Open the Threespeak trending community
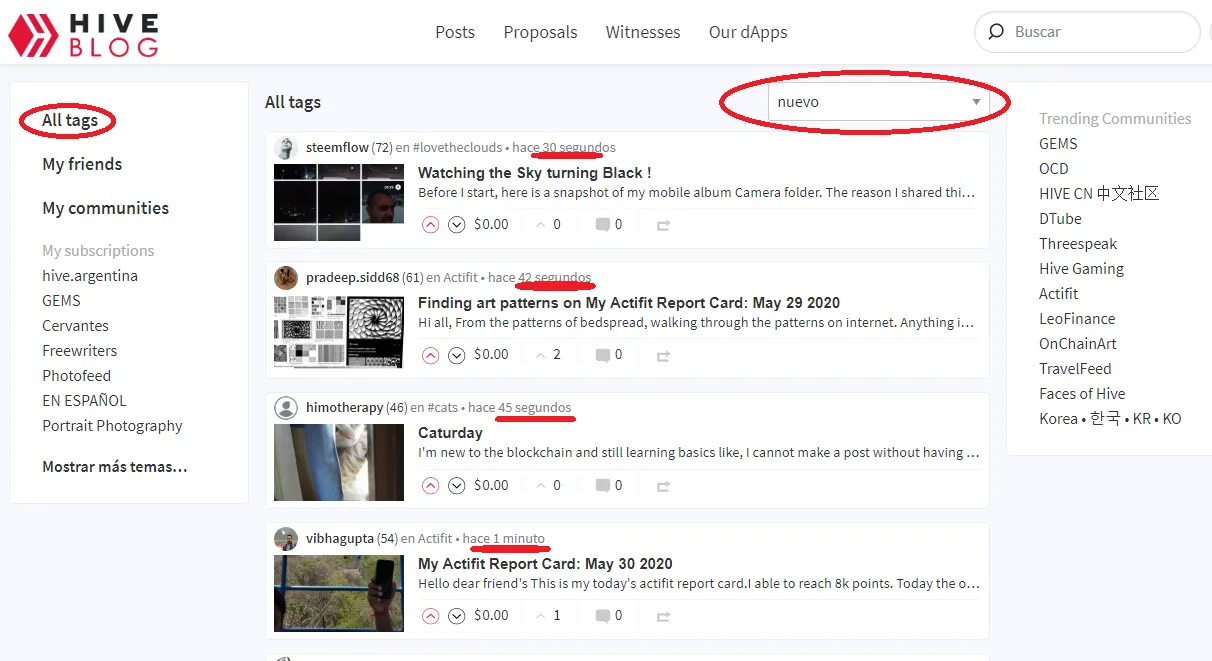This screenshot has height=661, width=1212. 1078,244
